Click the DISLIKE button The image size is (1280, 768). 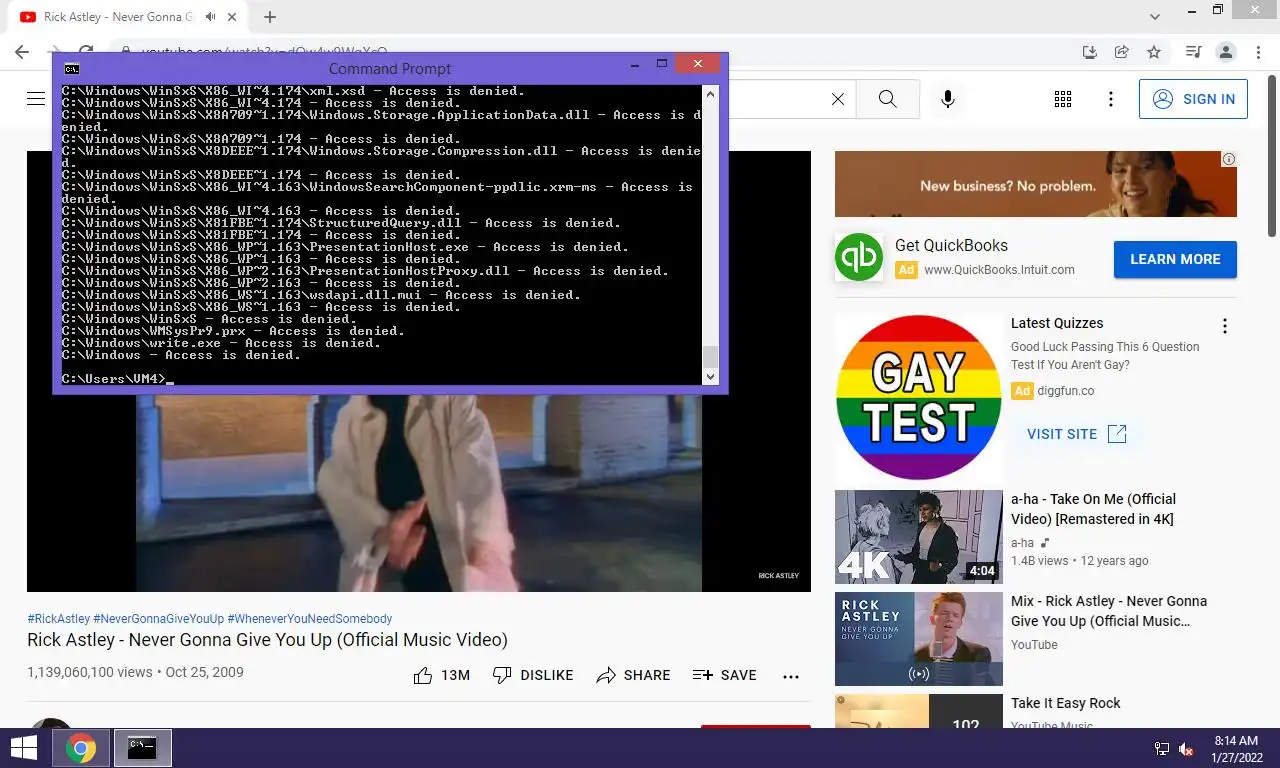click(x=533, y=675)
